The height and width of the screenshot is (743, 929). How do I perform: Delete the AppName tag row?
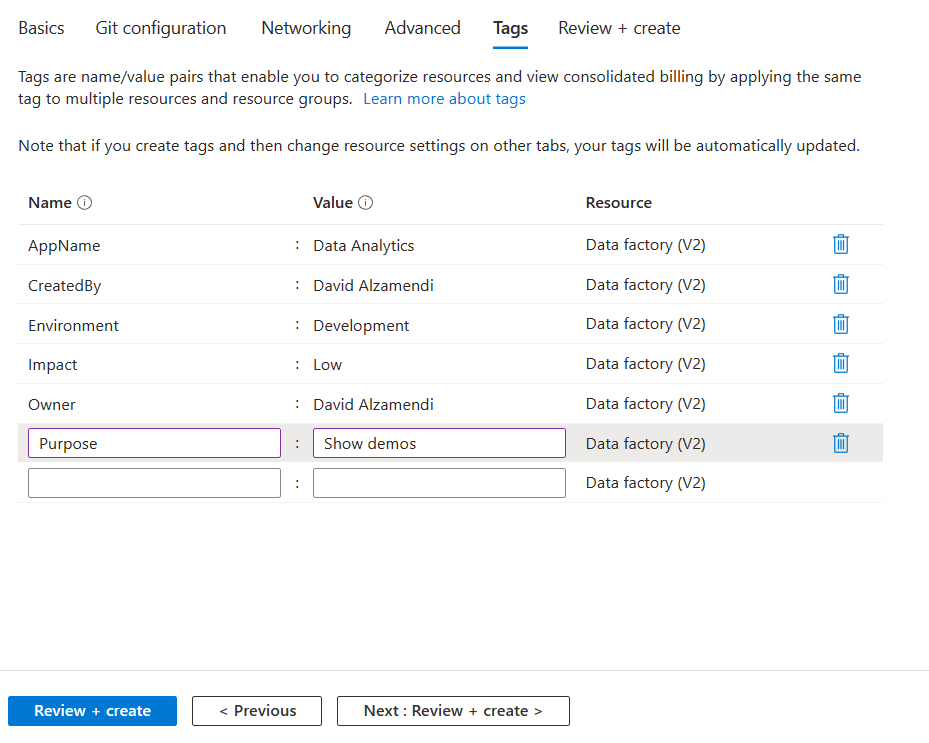[841, 244]
